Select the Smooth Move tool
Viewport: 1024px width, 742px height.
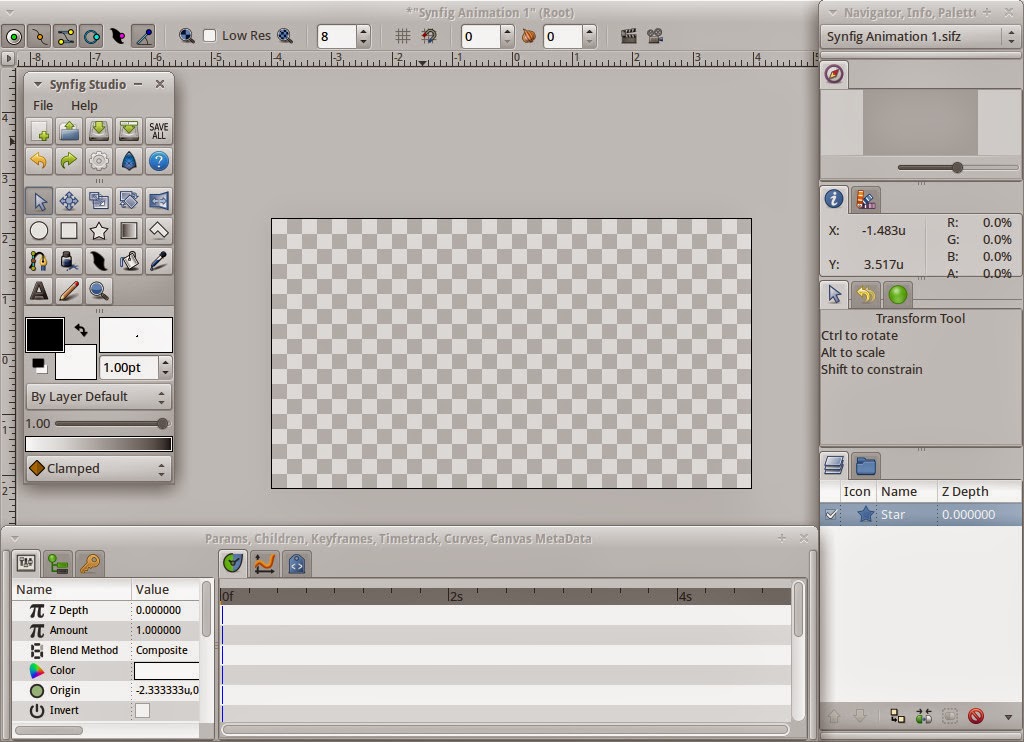point(69,201)
